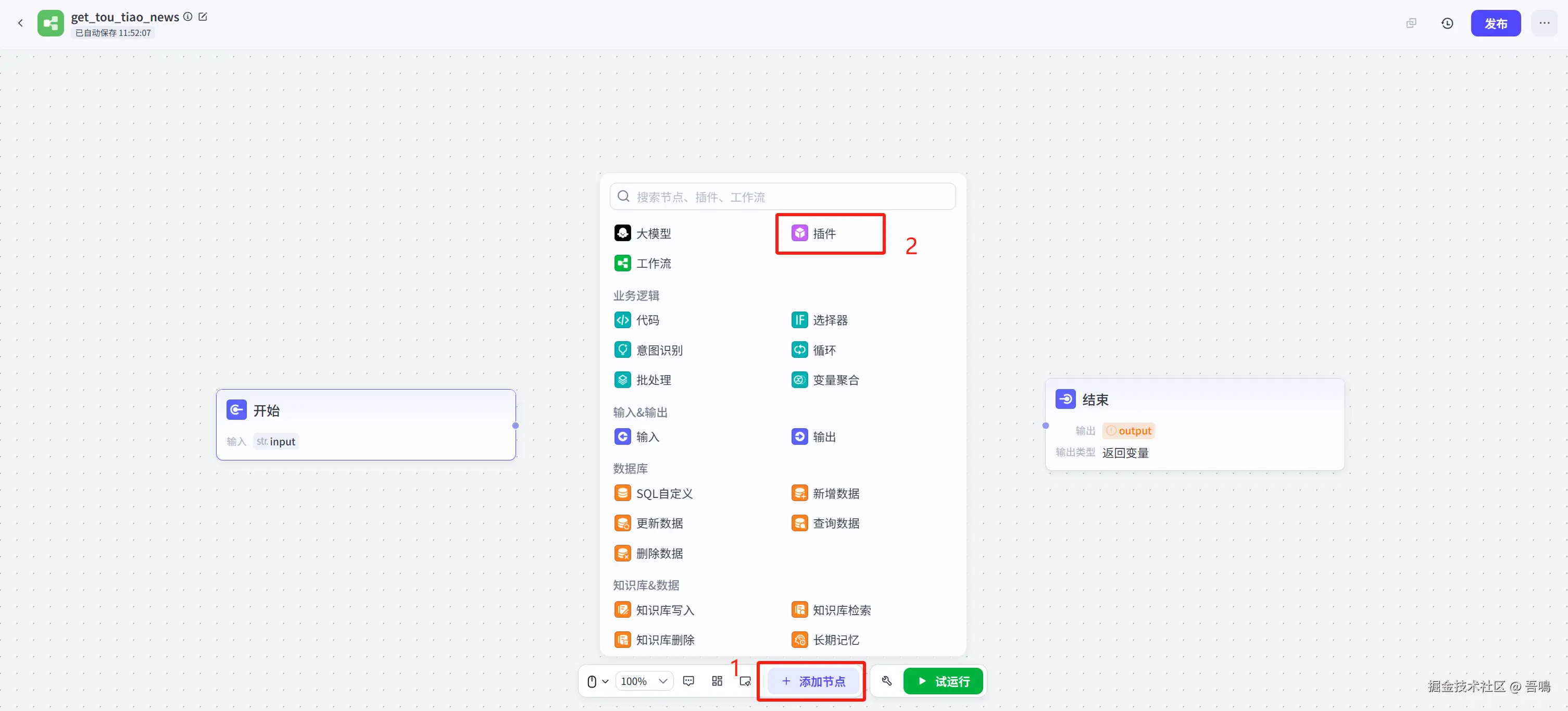
Task: Select the 插件 plugin node option
Action: pos(823,234)
